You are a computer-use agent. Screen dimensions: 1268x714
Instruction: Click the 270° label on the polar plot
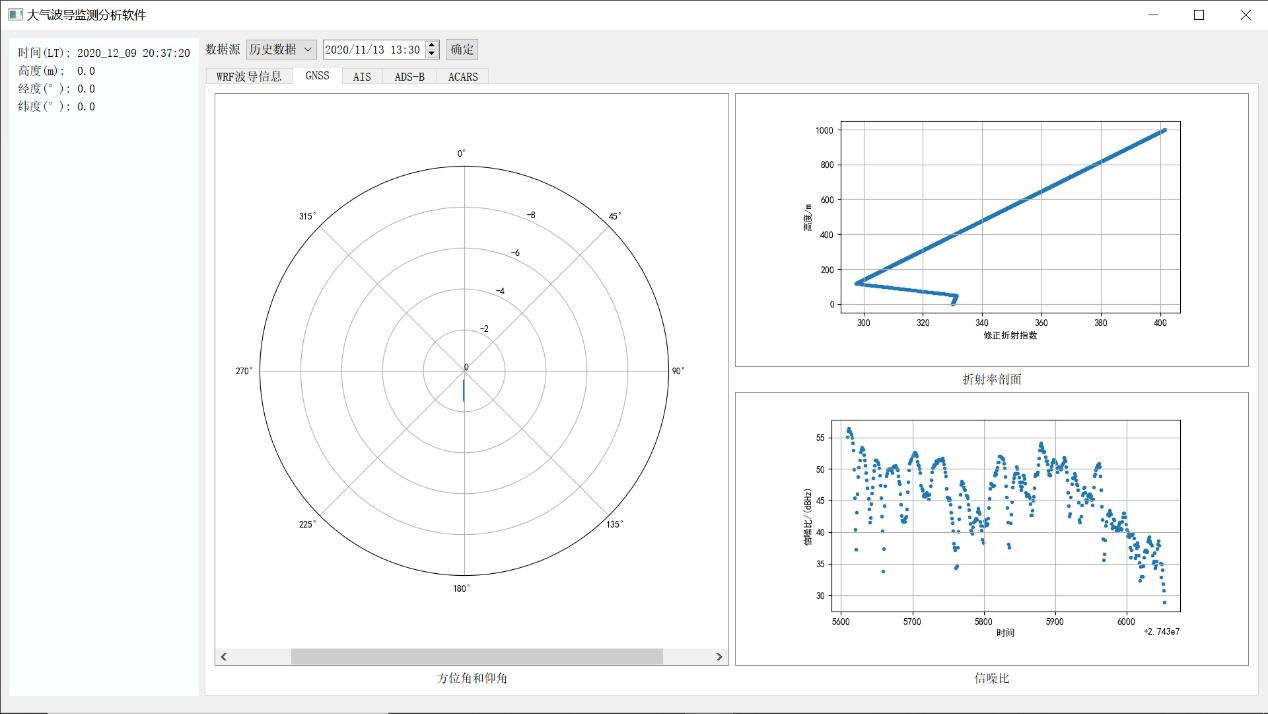[244, 371]
